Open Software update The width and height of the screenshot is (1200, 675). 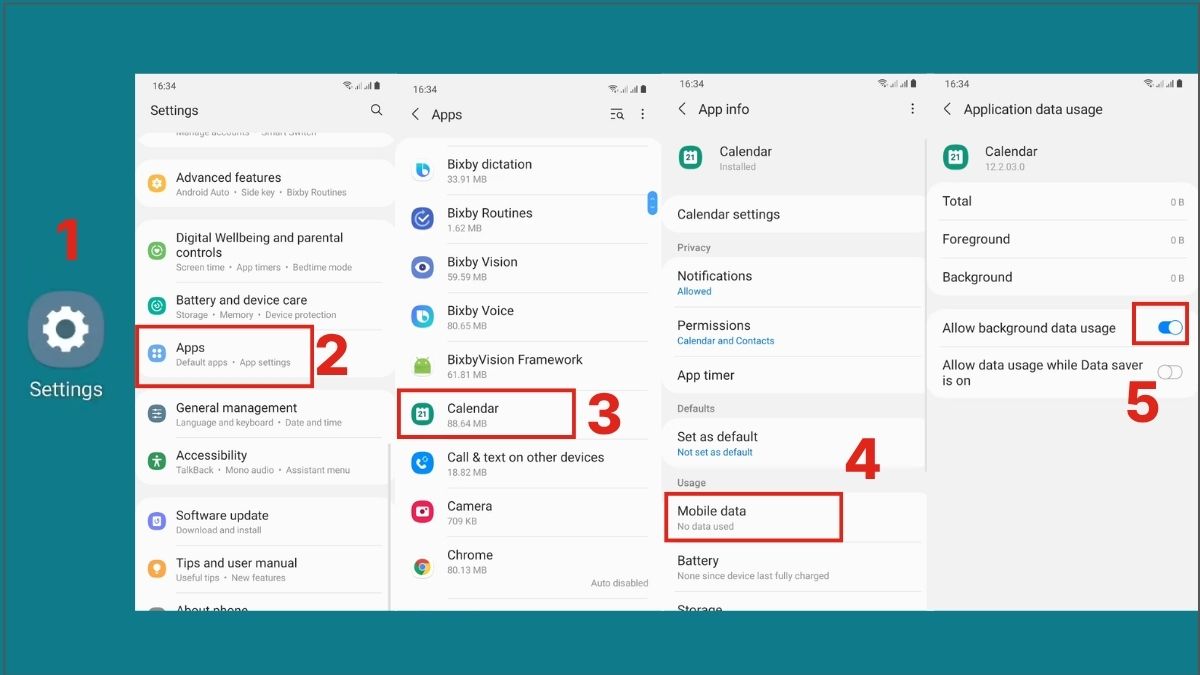265,522
